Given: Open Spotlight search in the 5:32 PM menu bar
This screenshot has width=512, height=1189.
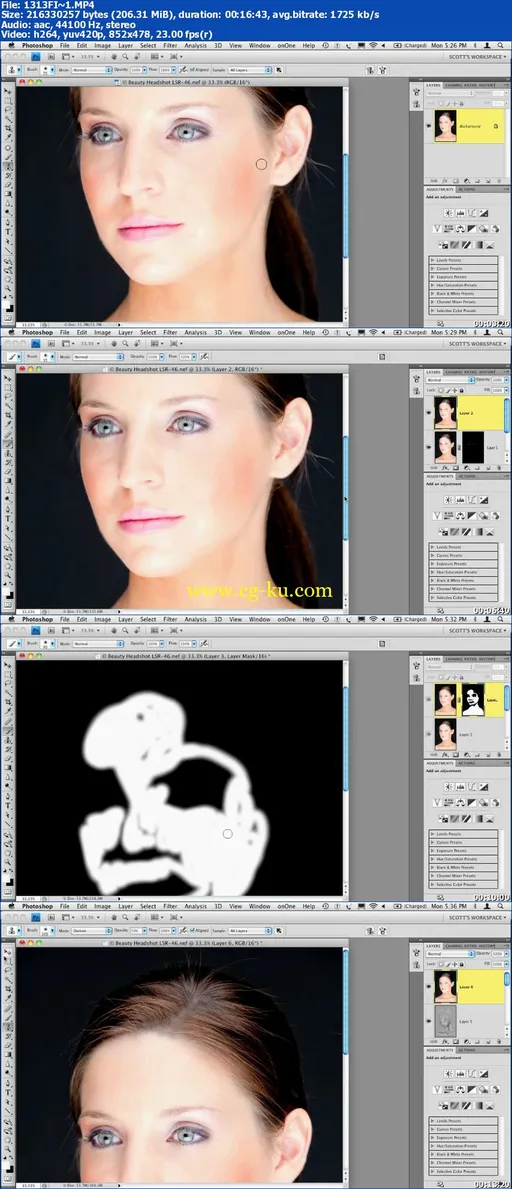Looking at the screenshot, I should tap(500, 619).
